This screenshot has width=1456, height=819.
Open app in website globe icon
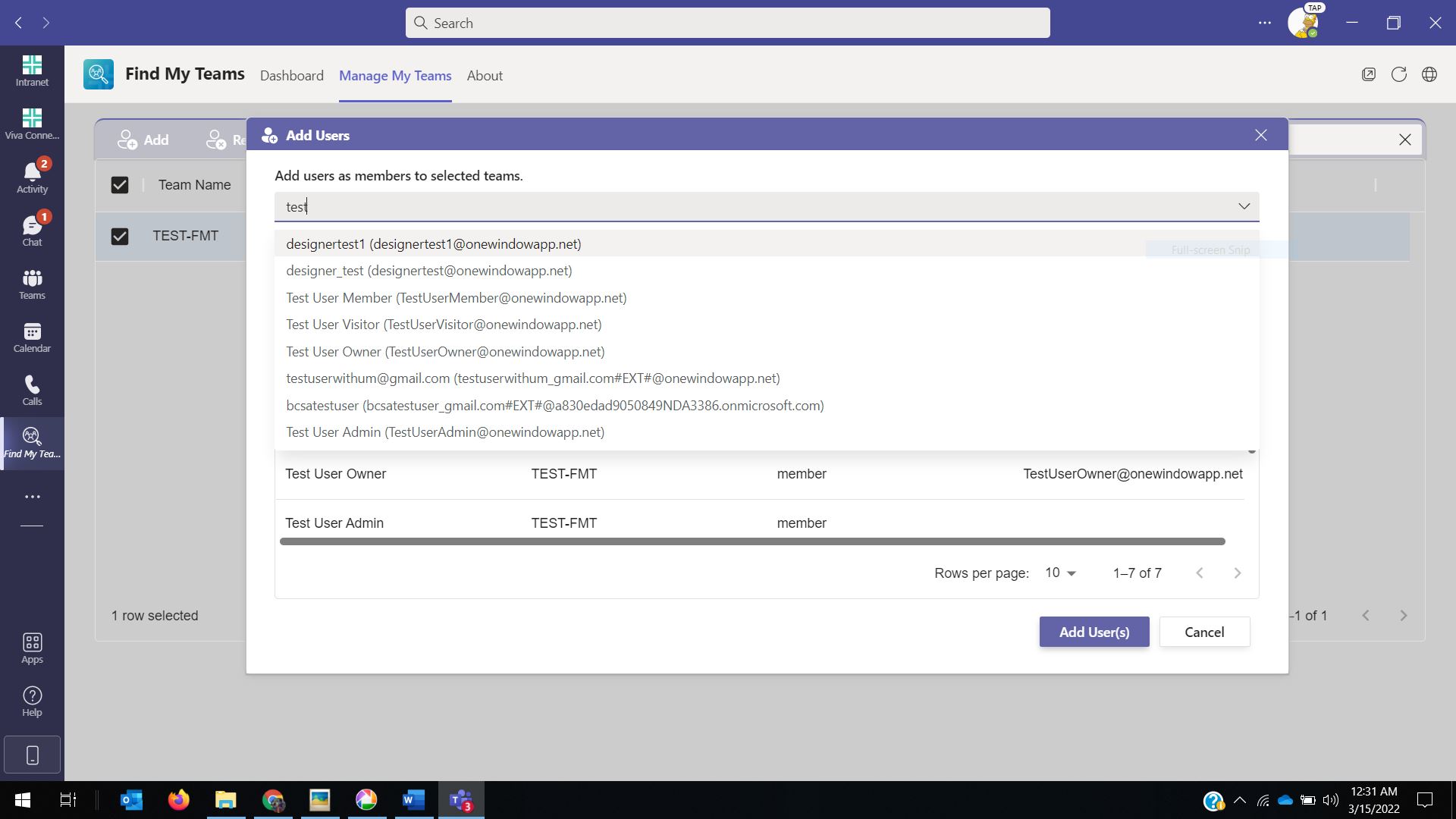1429,74
